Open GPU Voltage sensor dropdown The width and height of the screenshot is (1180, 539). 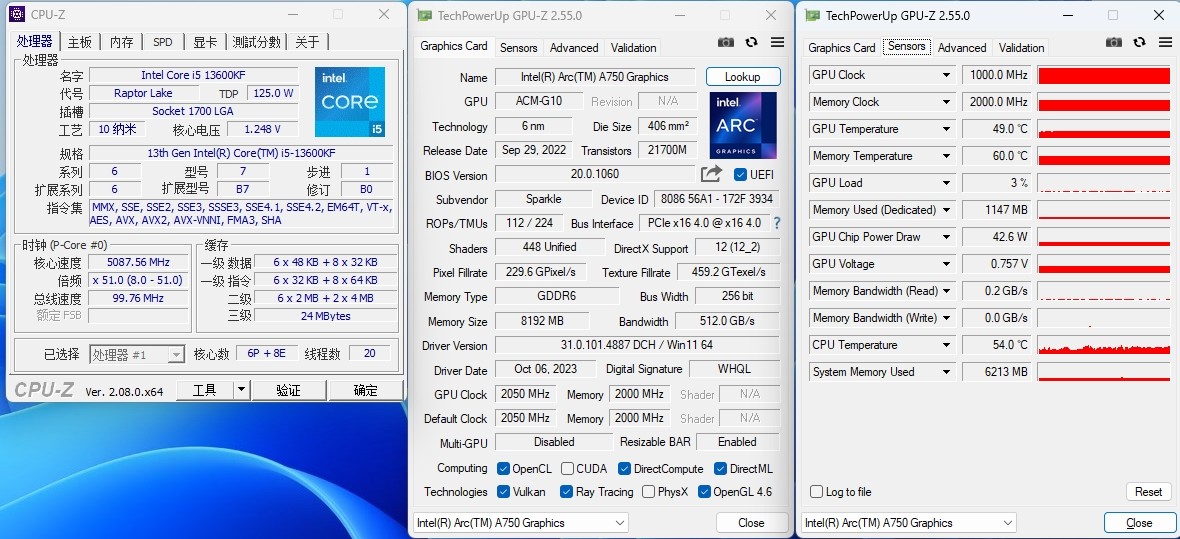(946, 264)
